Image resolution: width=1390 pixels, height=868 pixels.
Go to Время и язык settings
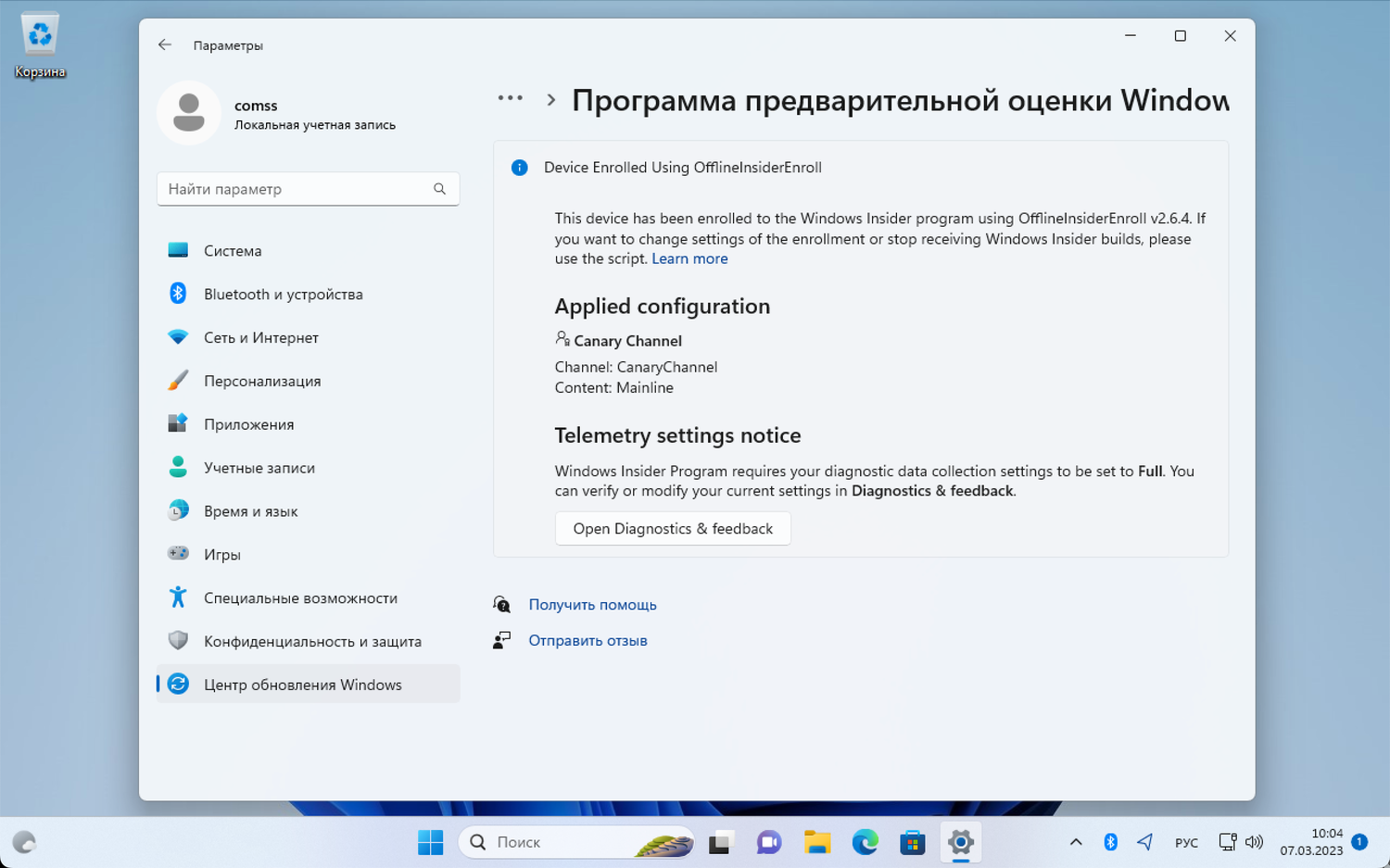tap(309, 511)
